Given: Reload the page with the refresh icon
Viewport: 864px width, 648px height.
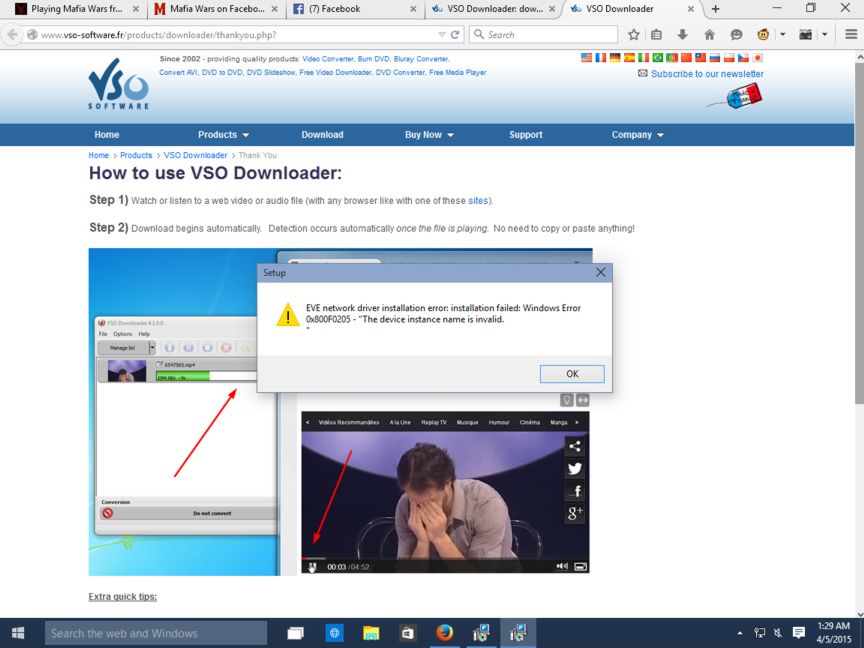Looking at the screenshot, I should [x=455, y=35].
